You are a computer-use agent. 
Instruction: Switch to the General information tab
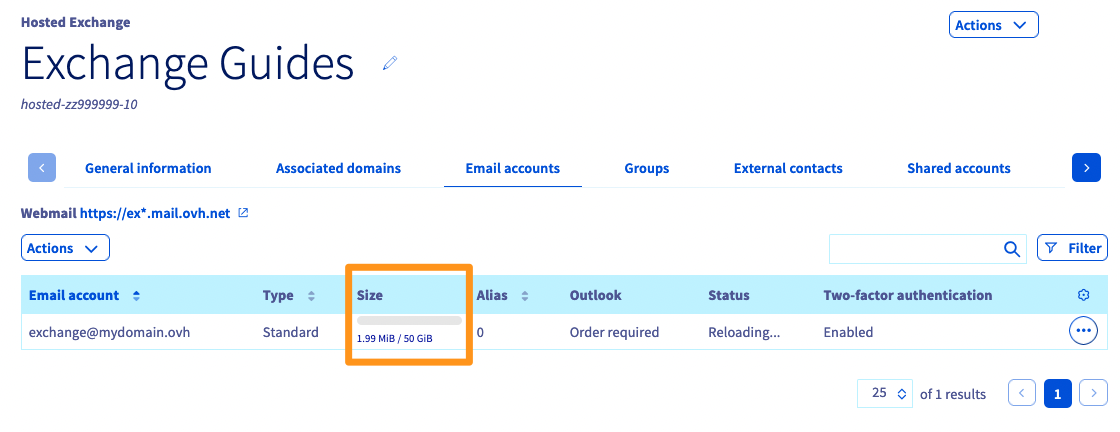pos(148,168)
